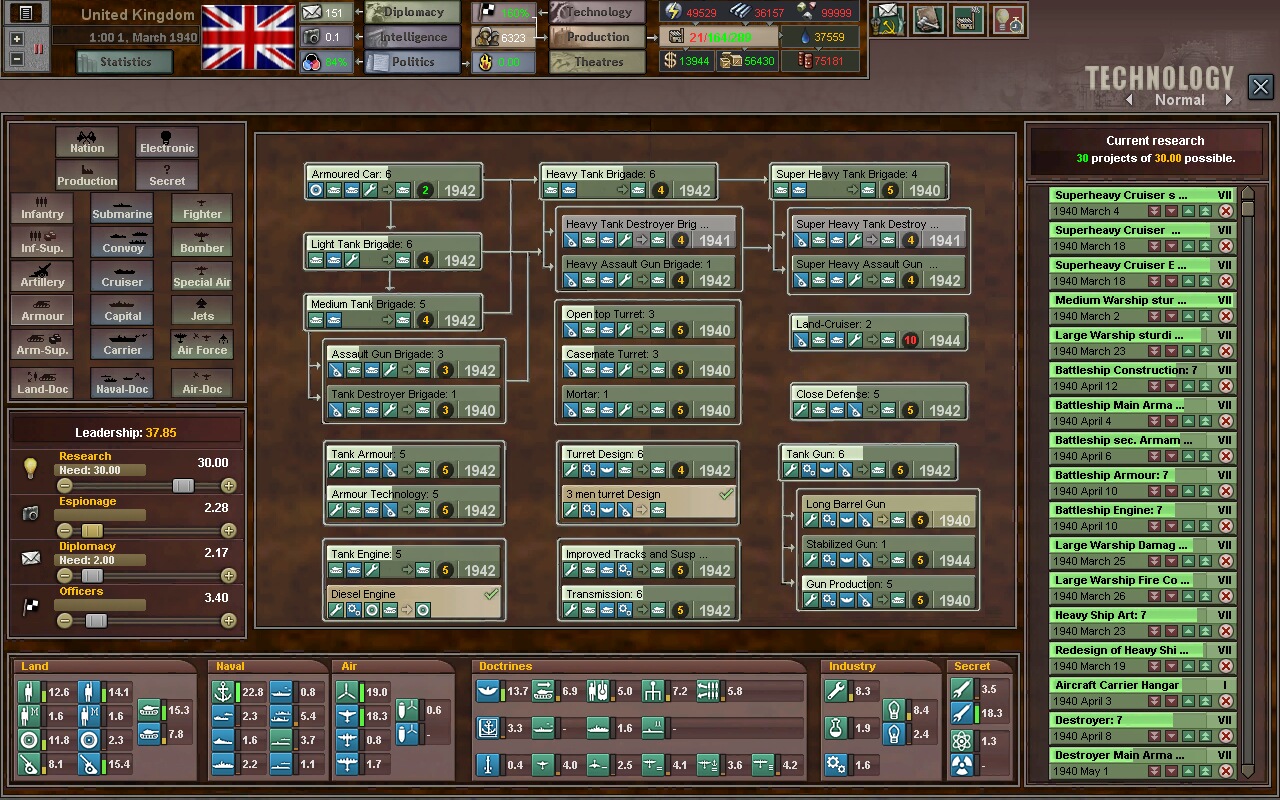This screenshot has width=1280, height=800.
Task: Click the crude oil droplet icon
Action: [x=803, y=37]
